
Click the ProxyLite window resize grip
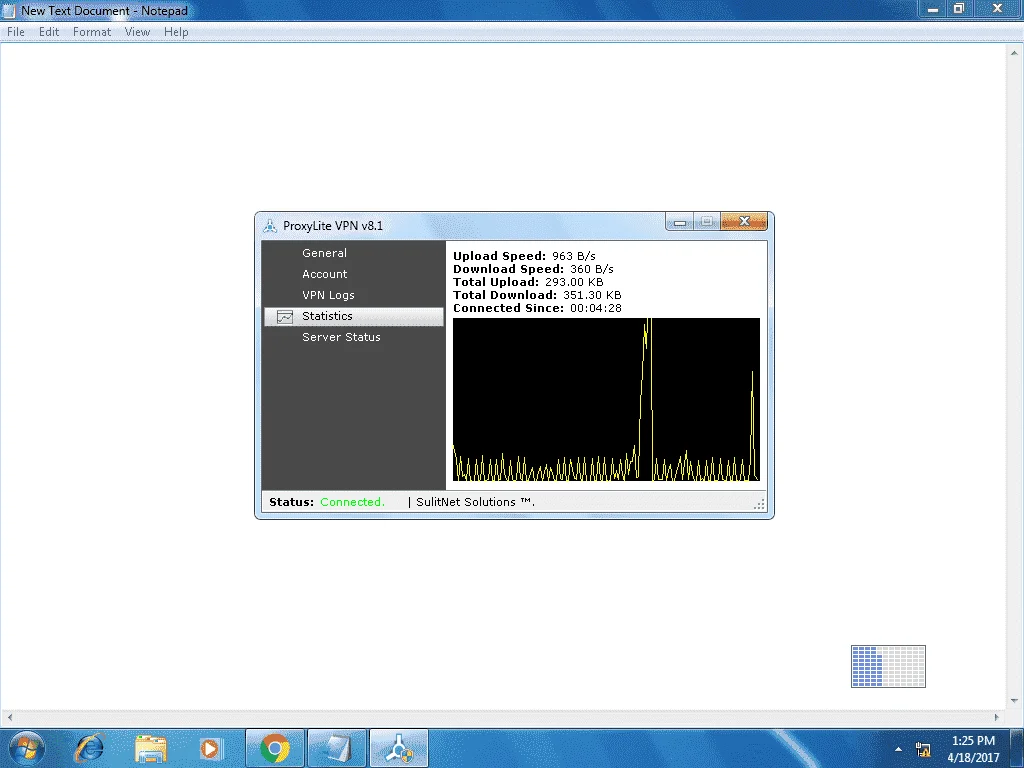point(760,504)
